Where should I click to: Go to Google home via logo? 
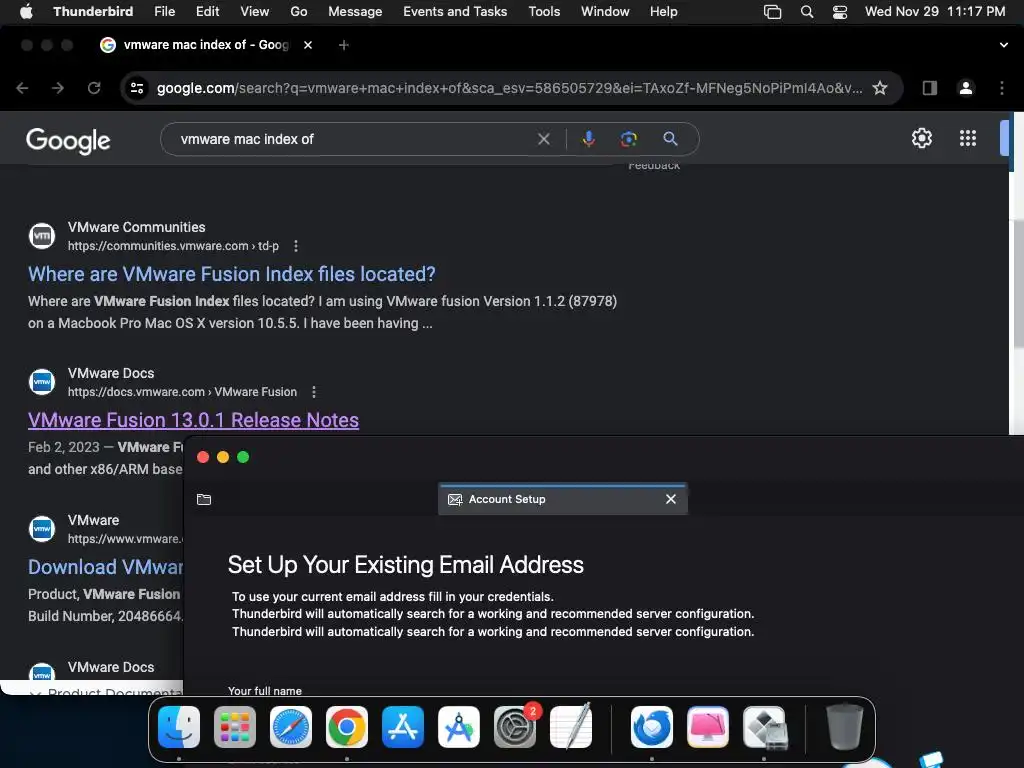[x=68, y=140]
